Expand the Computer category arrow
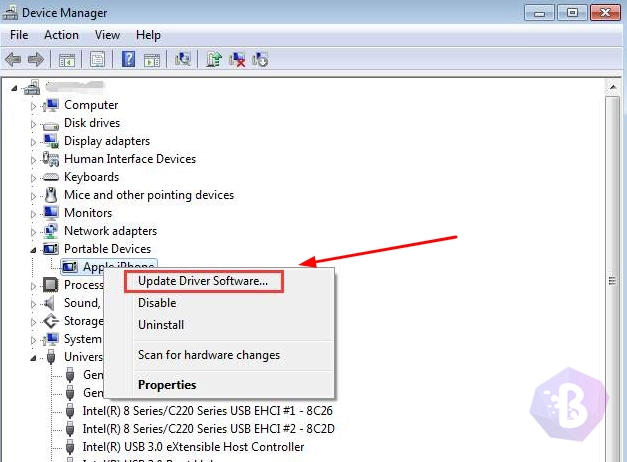The image size is (627, 462). [x=34, y=106]
